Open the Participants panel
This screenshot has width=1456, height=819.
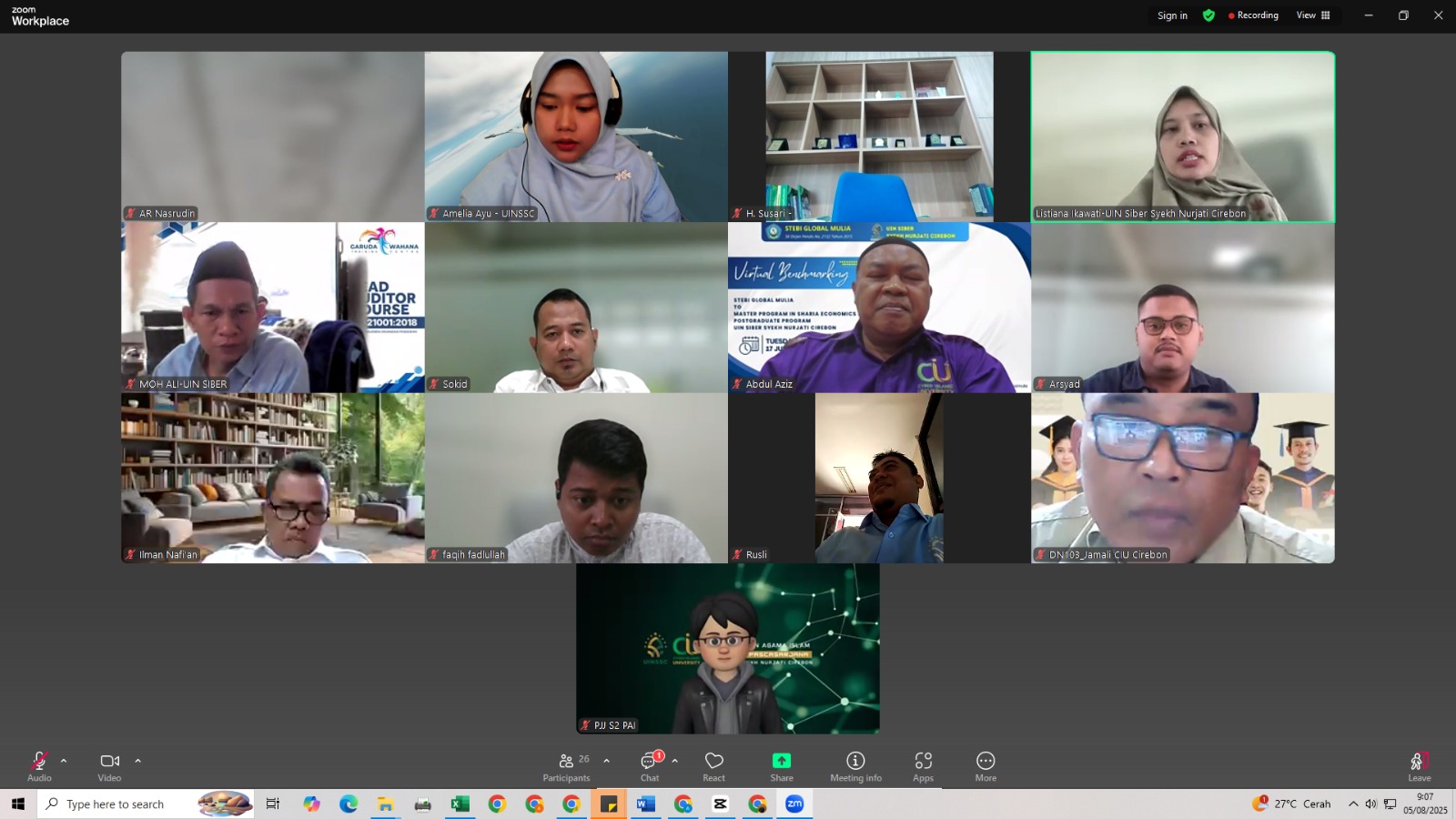click(566, 765)
